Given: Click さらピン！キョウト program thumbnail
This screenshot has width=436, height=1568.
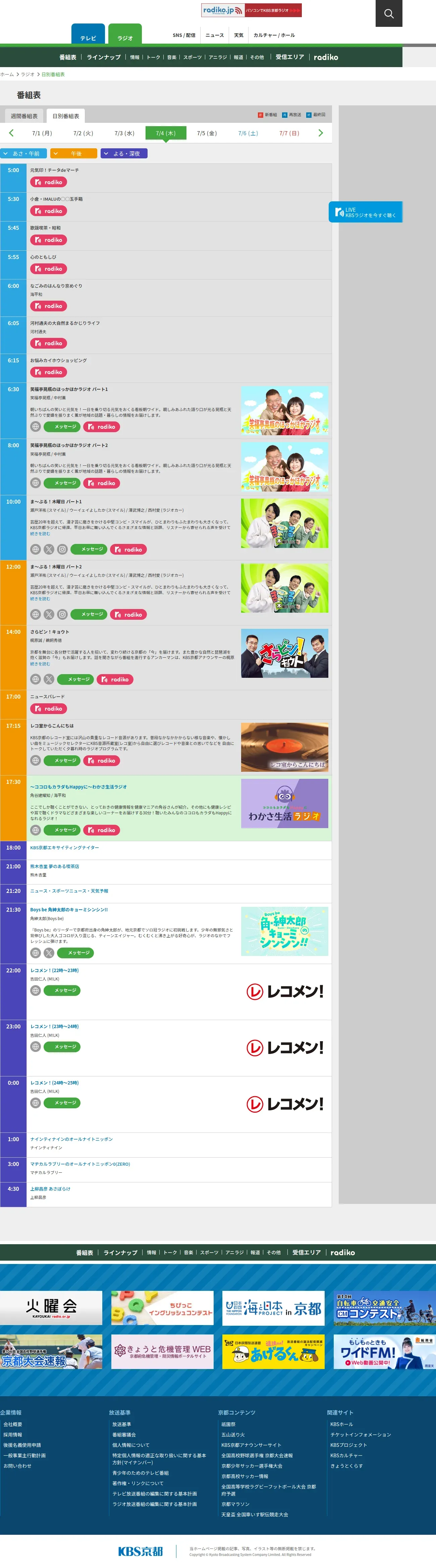Looking at the screenshot, I should point(285,653).
